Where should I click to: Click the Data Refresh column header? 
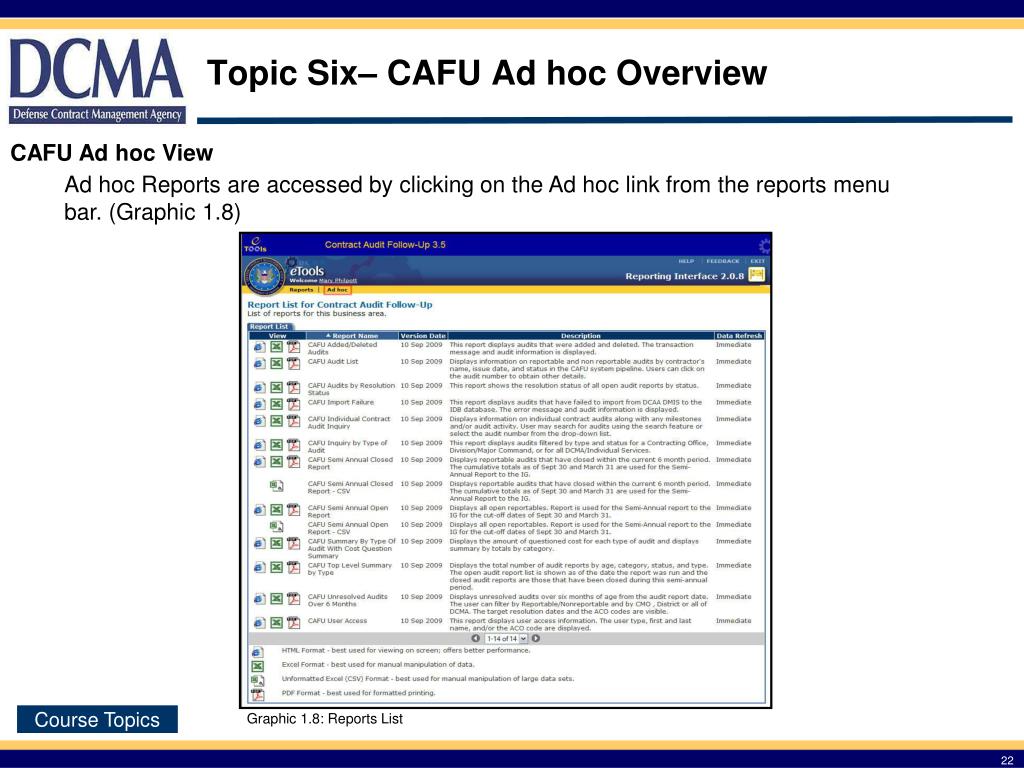pos(739,336)
